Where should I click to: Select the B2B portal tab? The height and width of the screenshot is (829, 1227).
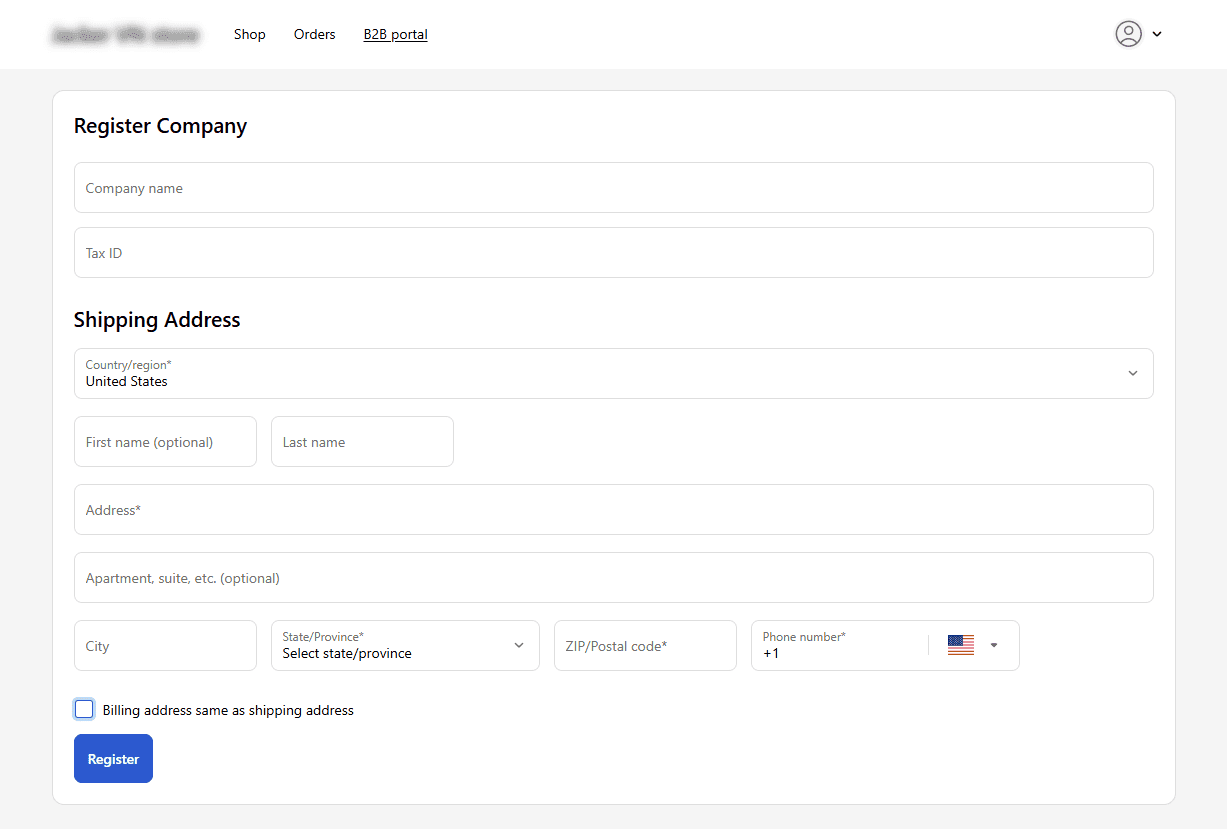[395, 33]
